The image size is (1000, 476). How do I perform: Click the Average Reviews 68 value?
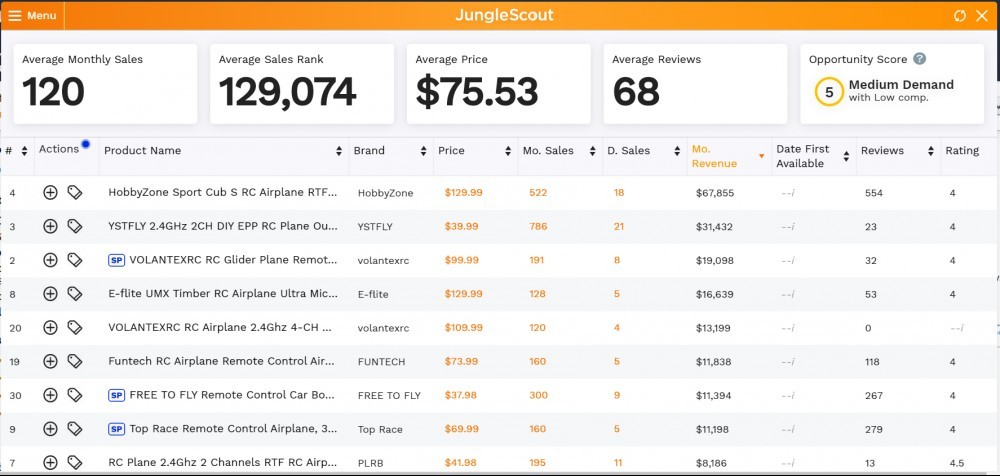(636, 91)
